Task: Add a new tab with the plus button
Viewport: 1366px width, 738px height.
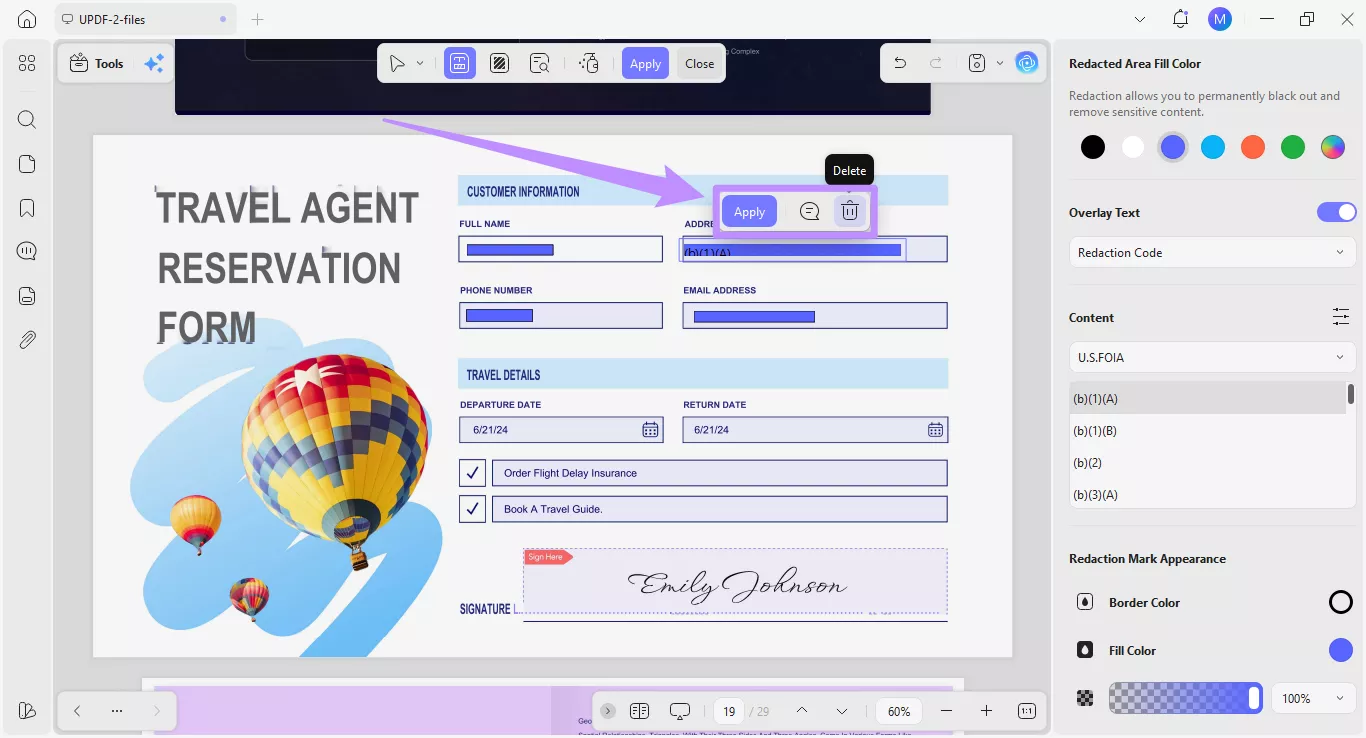Action: point(257,19)
